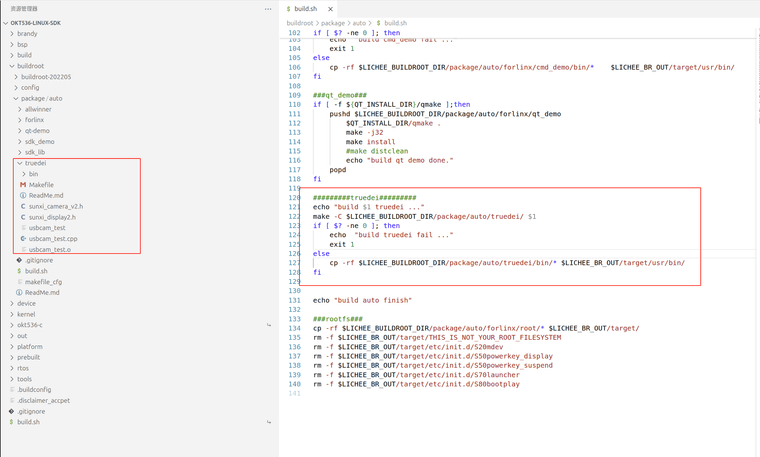Expand the platform folder
Screen dimensions: 760x457
(x=26, y=347)
